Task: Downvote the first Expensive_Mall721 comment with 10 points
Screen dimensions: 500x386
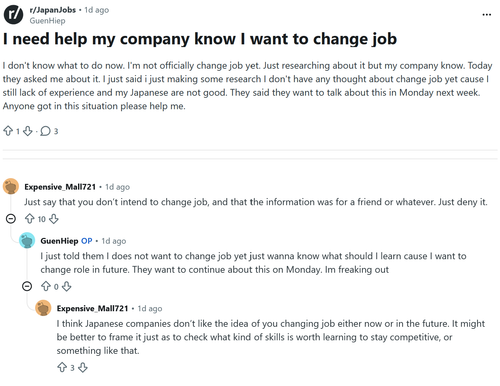Action: point(54,219)
